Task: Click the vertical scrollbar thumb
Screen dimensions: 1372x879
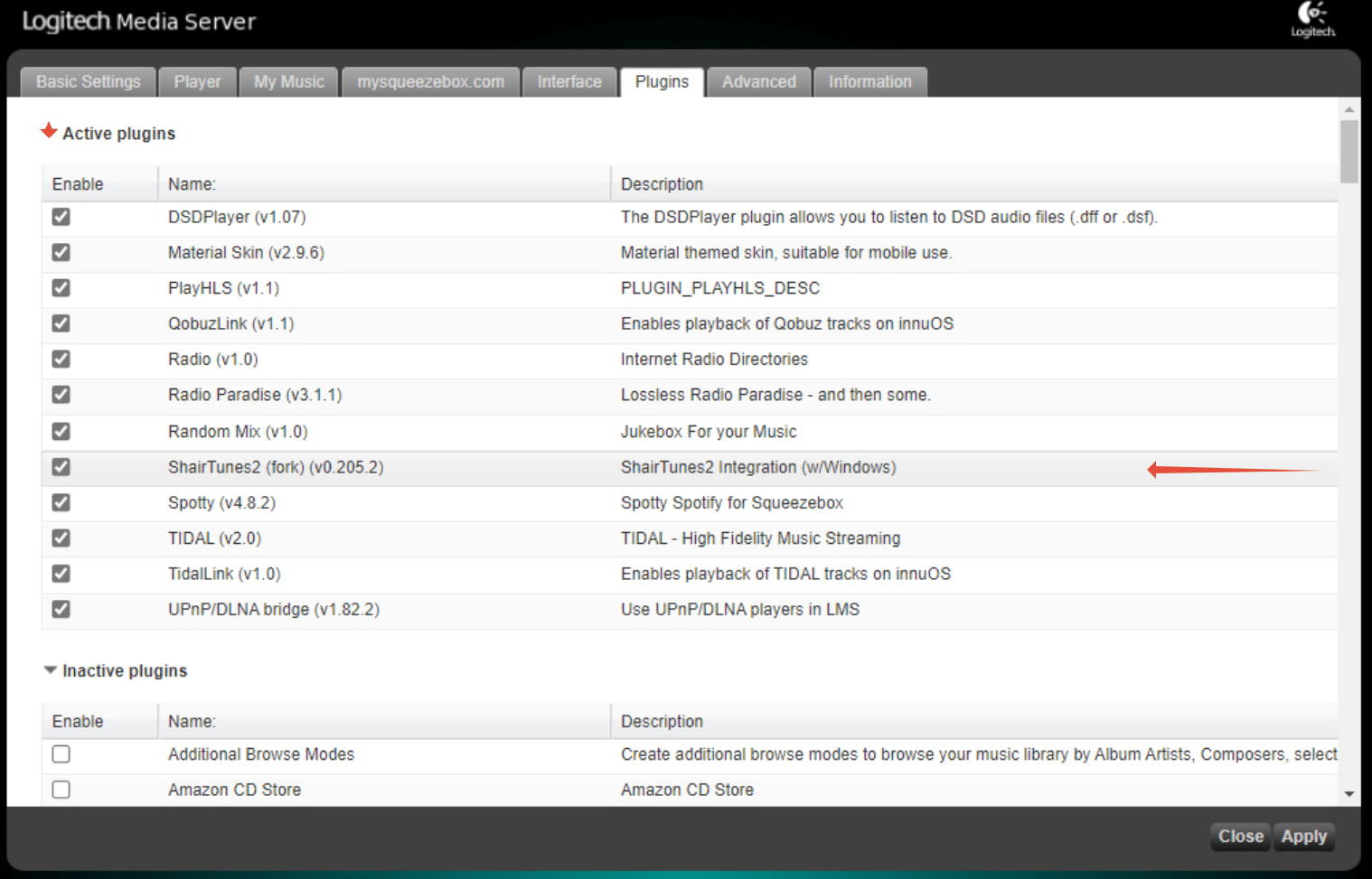Action: [x=1349, y=151]
